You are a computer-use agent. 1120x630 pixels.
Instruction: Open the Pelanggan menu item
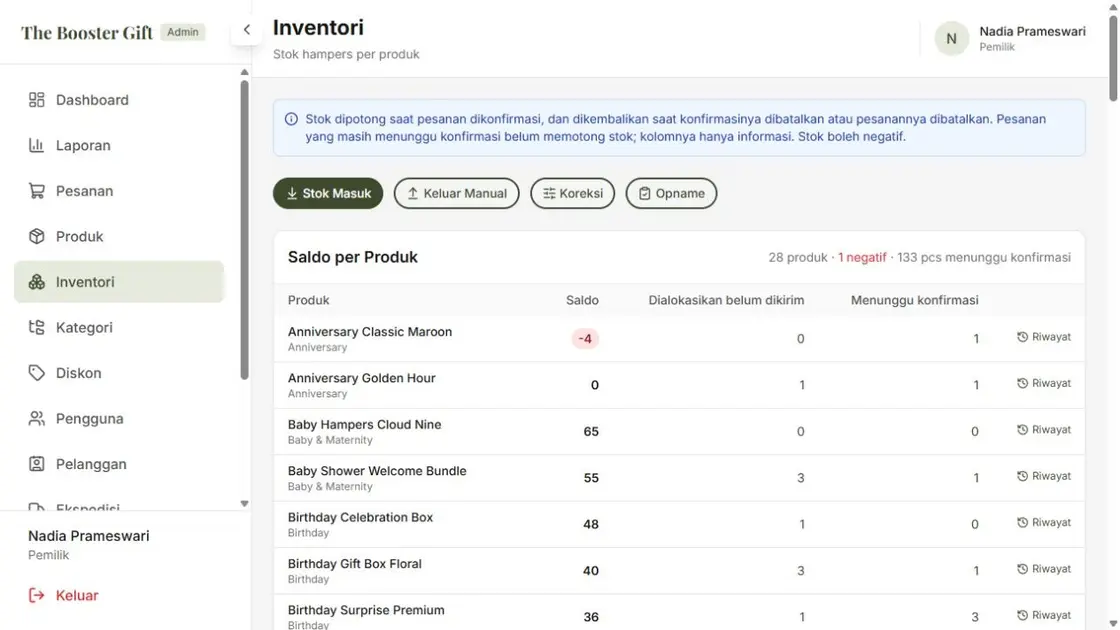tap(119, 464)
